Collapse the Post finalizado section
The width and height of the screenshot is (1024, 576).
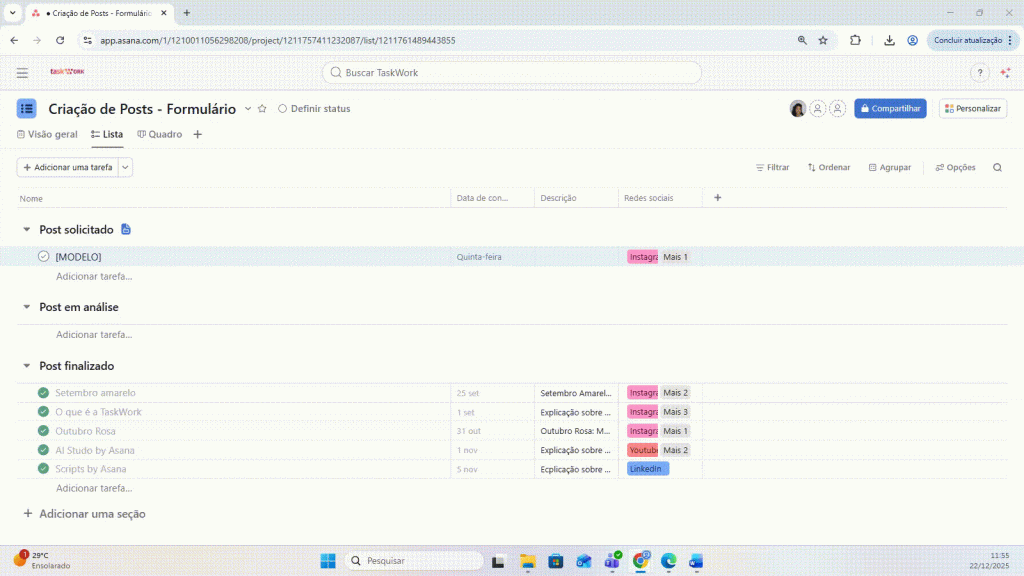click(27, 366)
